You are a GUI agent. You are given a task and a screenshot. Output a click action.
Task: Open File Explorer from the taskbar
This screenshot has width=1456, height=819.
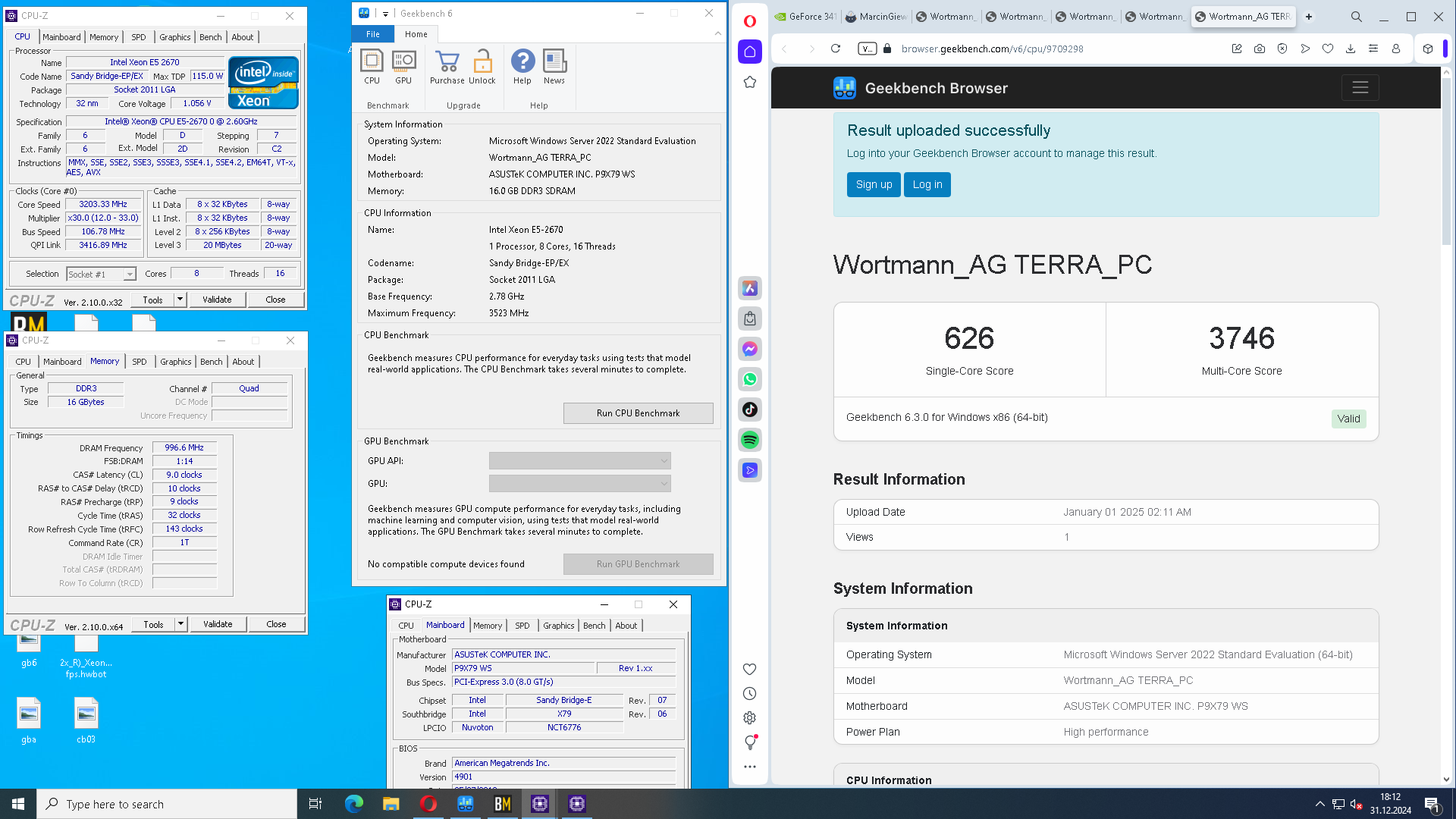pyautogui.click(x=391, y=804)
